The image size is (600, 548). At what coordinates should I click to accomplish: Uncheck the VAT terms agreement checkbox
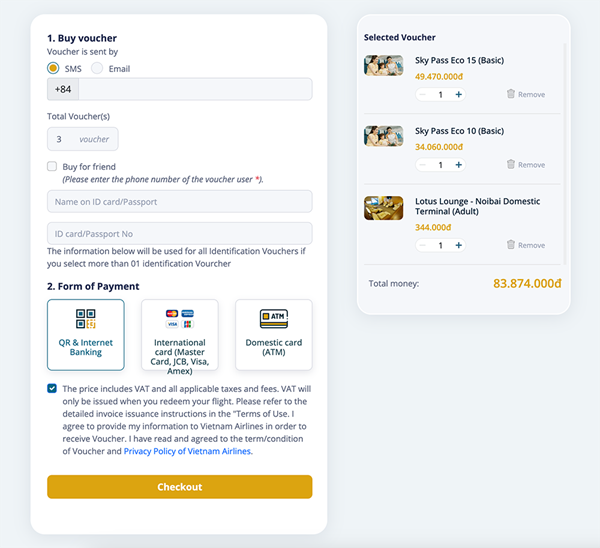(x=52, y=389)
